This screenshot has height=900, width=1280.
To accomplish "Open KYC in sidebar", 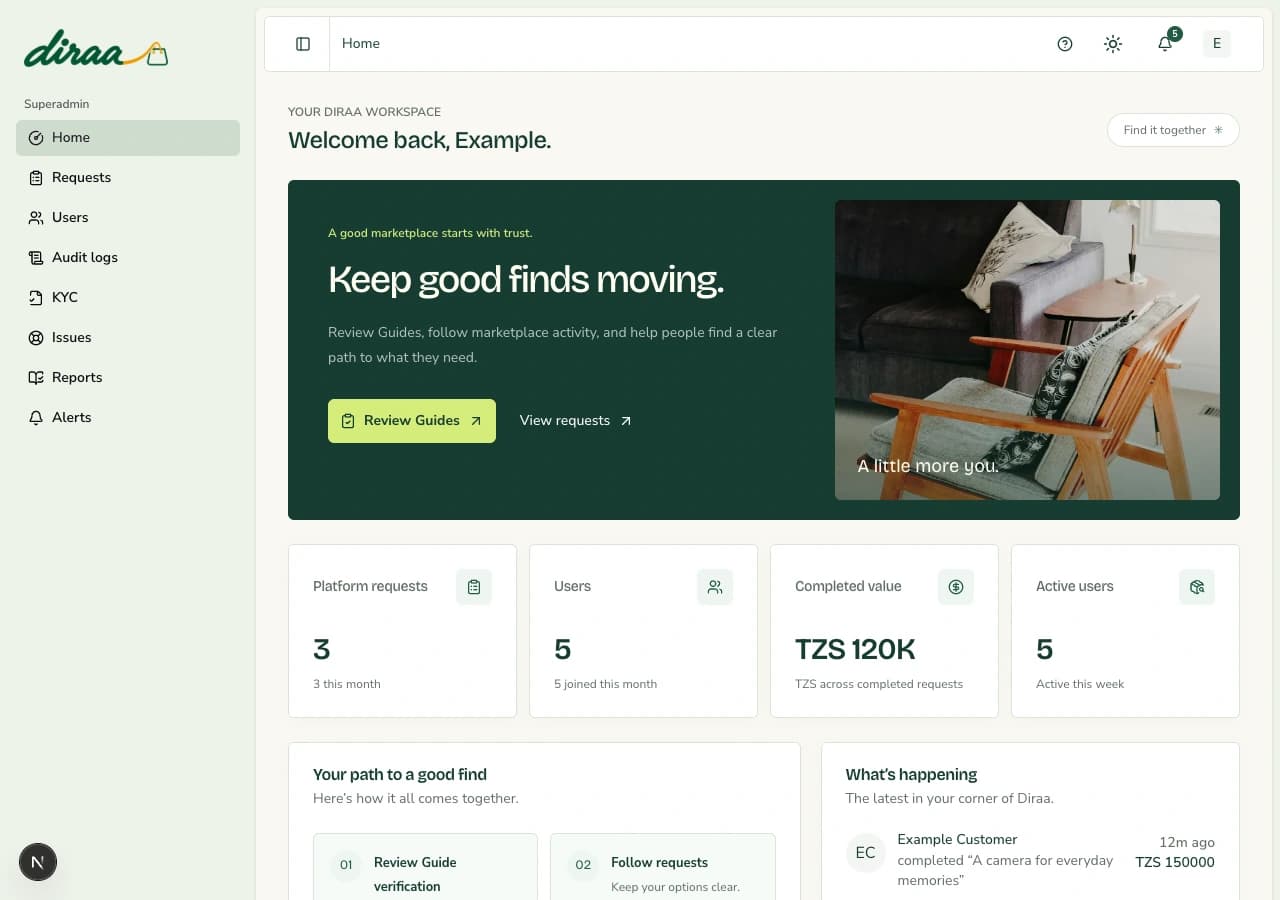I will tap(128, 298).
